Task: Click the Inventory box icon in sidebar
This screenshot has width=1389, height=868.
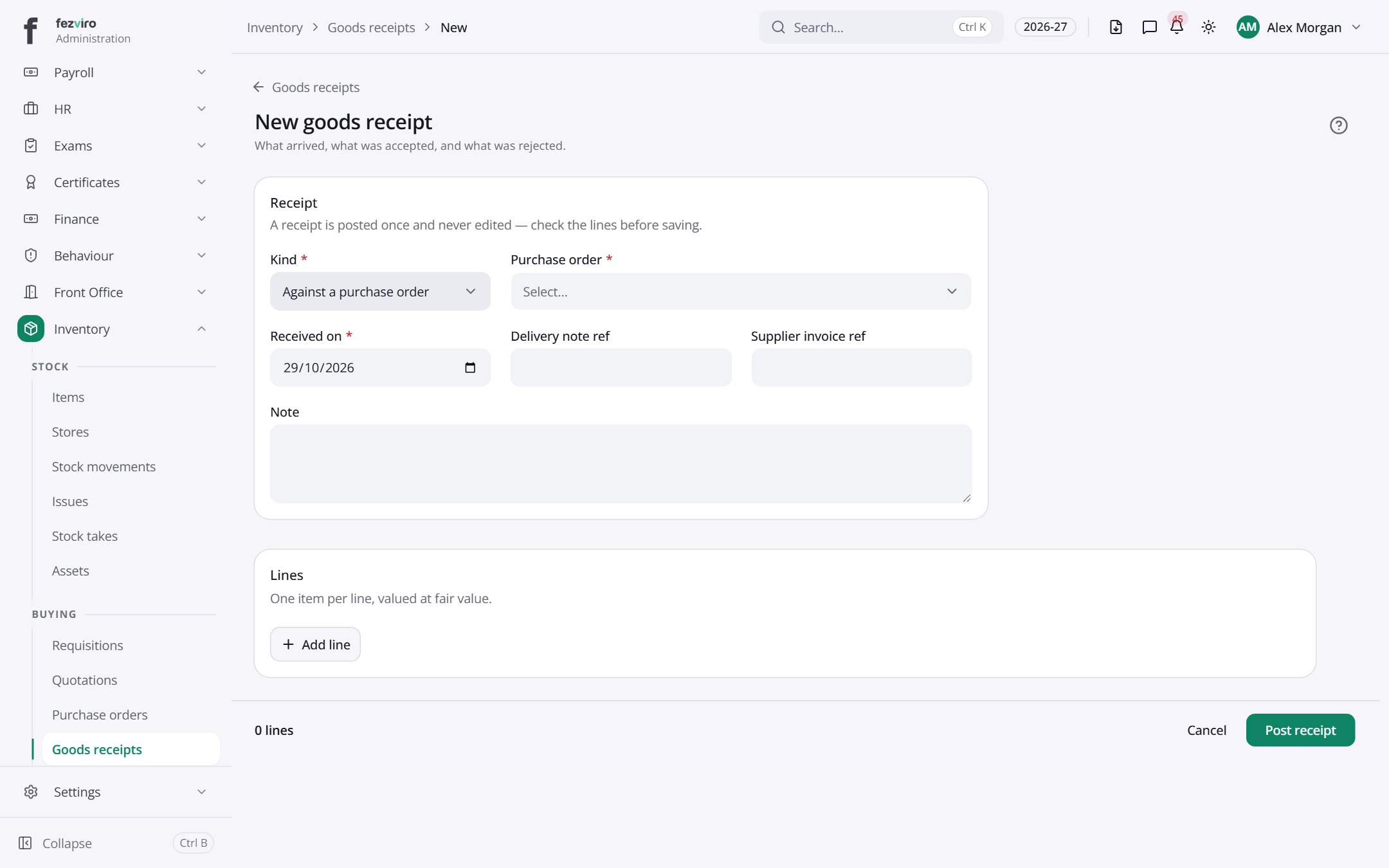Action: point(31,329)
